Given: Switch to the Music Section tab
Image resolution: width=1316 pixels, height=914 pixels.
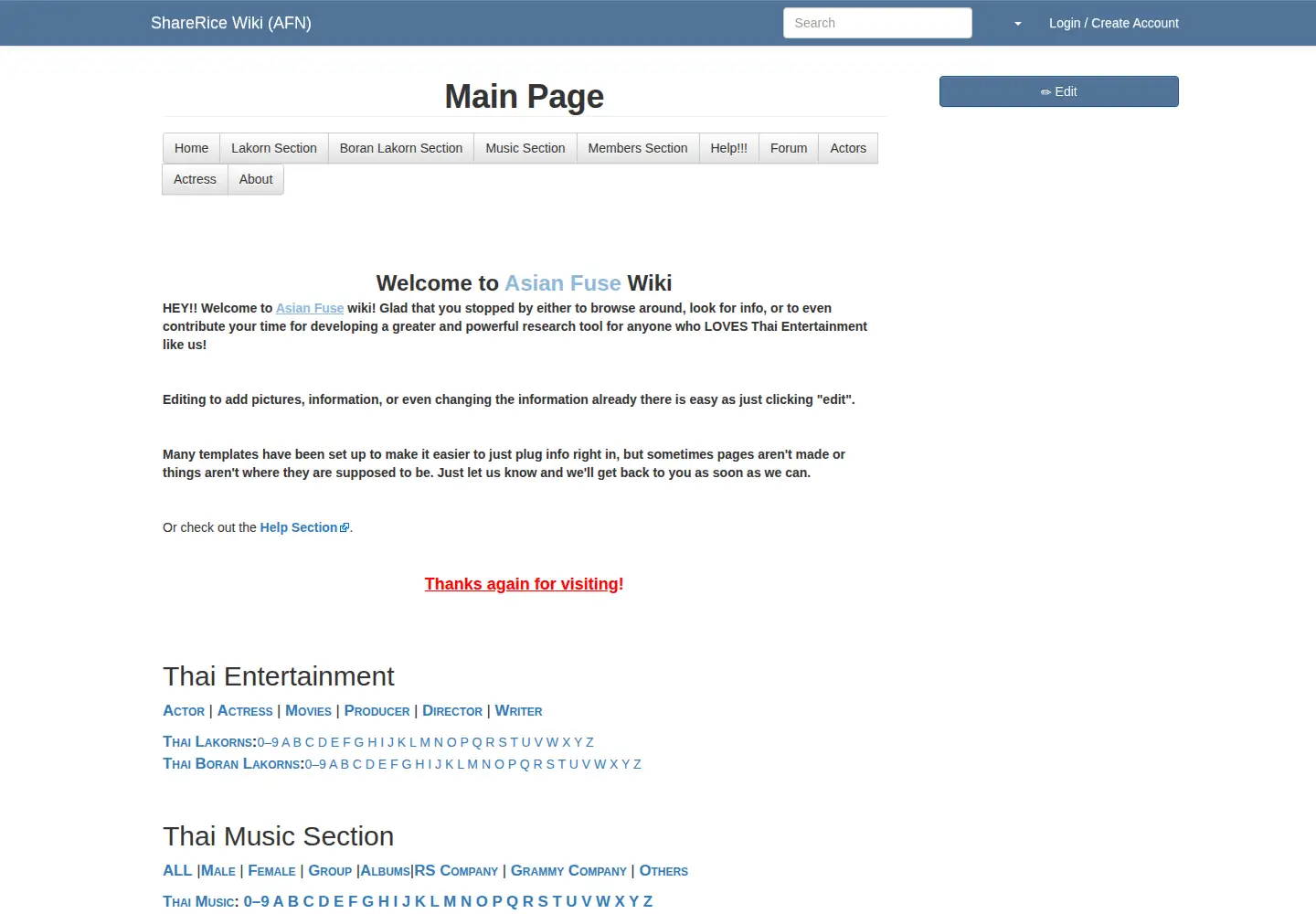Looking at the screenshot, I should [x=525, y=148].
